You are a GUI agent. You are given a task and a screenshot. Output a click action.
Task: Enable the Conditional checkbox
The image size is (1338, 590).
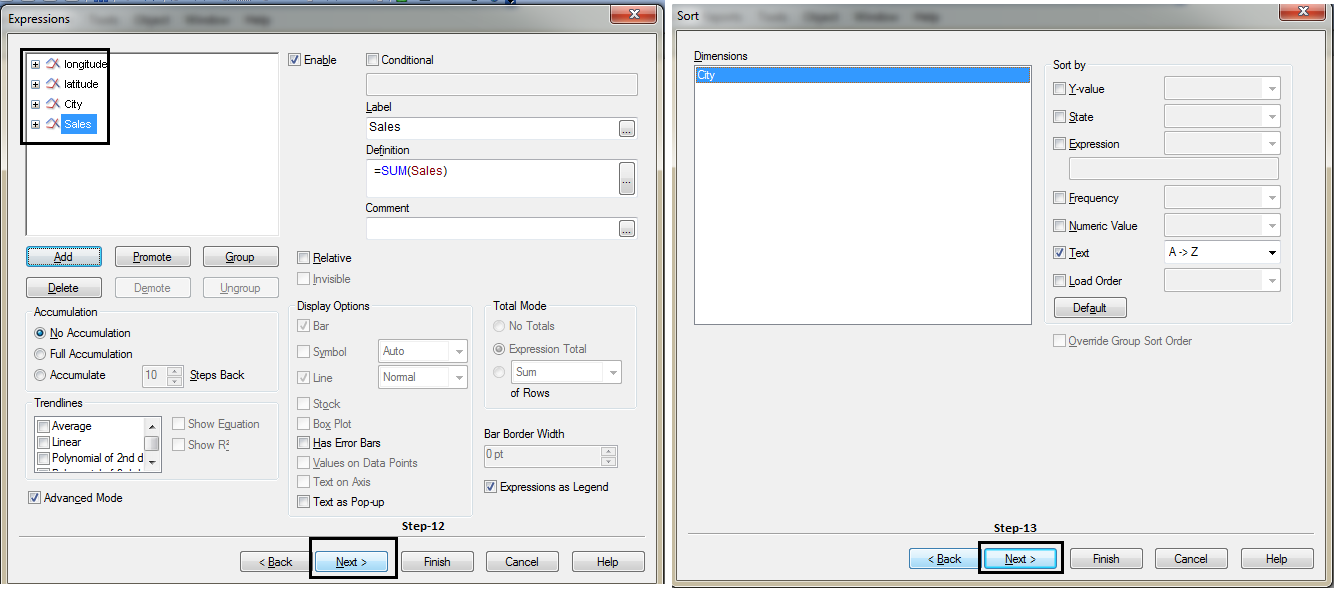coord(373,60)
